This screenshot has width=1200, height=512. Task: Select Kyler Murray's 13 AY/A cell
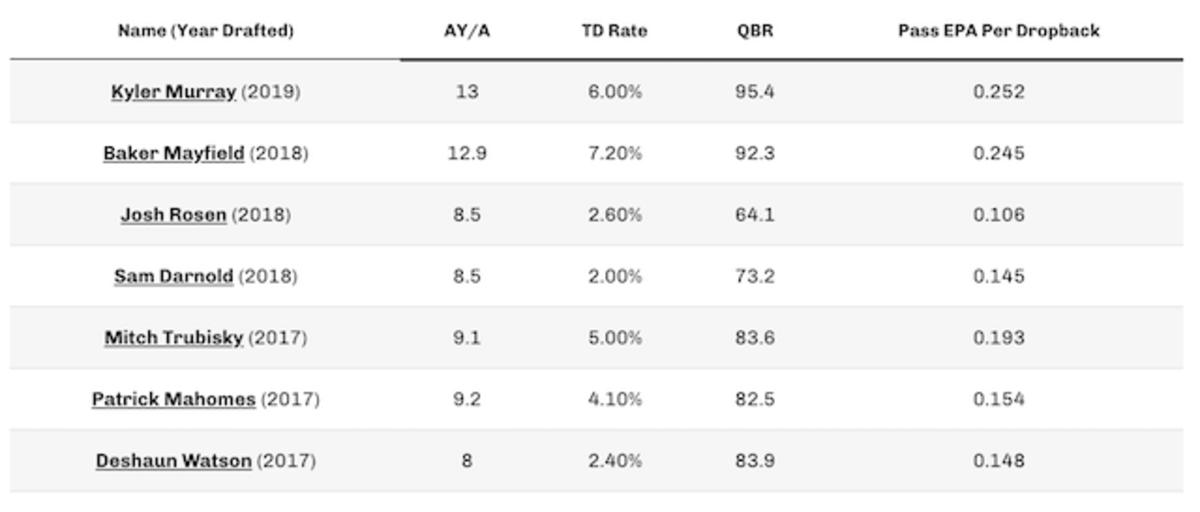[x=466, y=92]
